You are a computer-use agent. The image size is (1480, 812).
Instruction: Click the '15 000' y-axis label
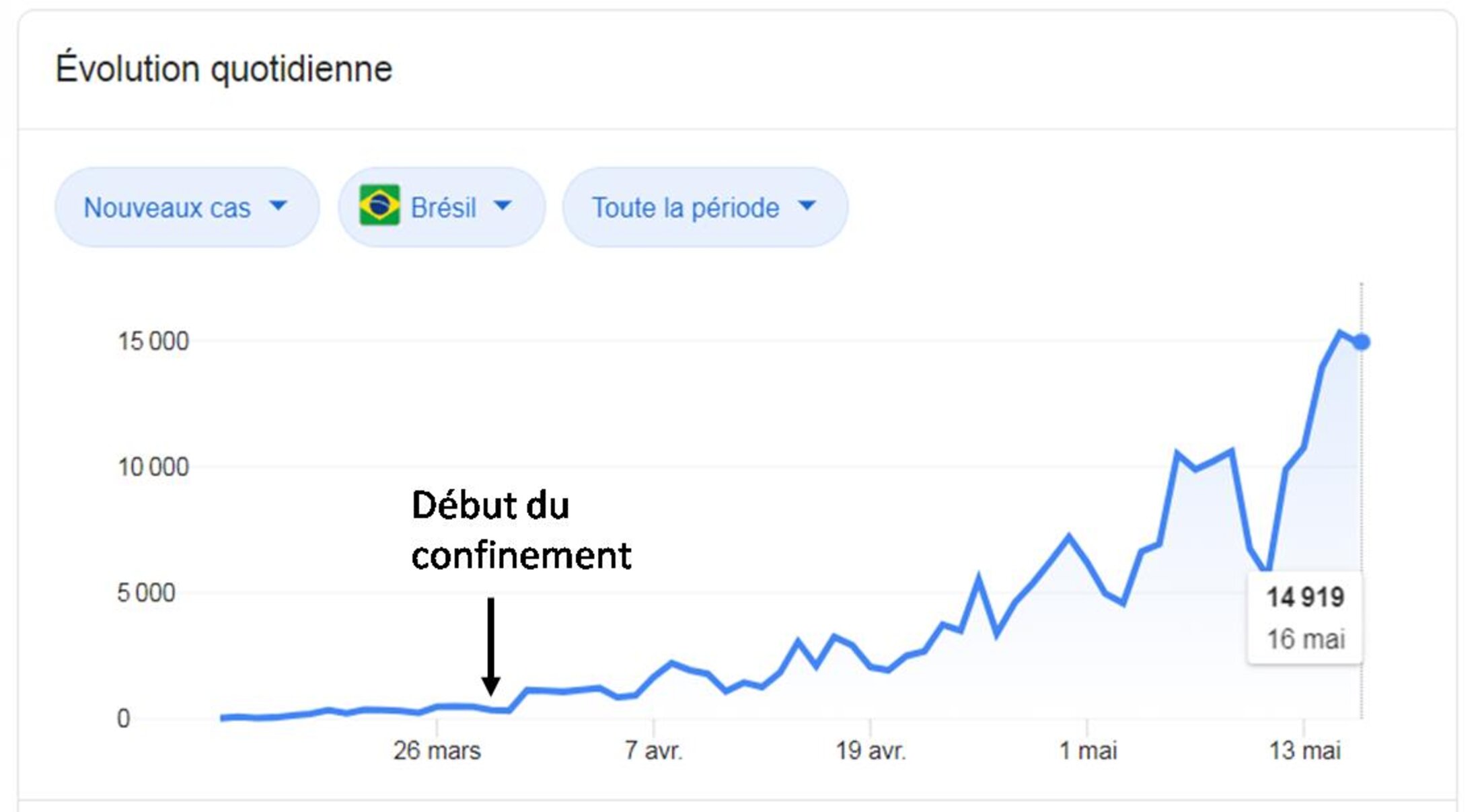(x=153, y=342)
